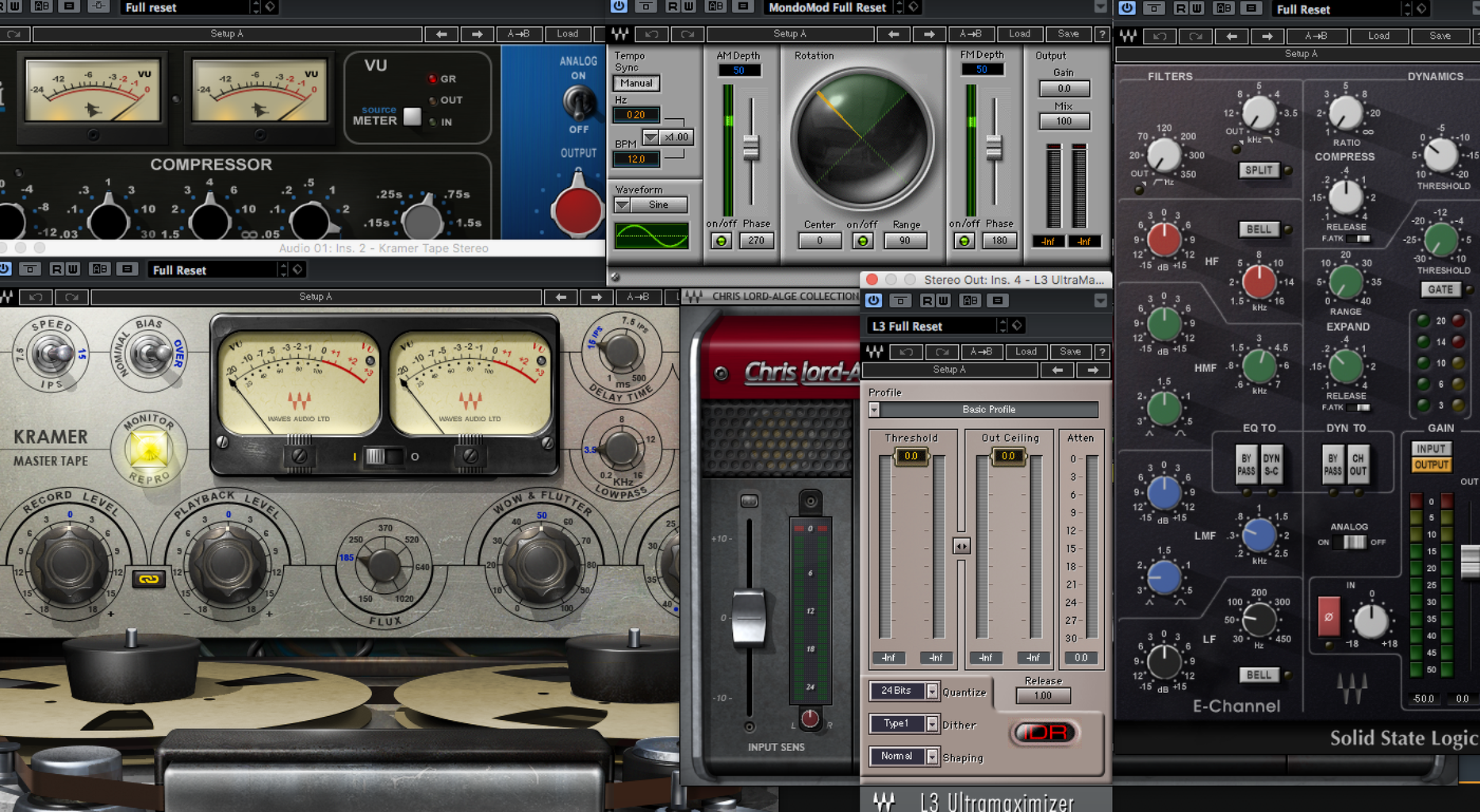Click Hz value field 0.20
The height and width of the screenshot is (812, 1480).
click(x=636, y=115)
